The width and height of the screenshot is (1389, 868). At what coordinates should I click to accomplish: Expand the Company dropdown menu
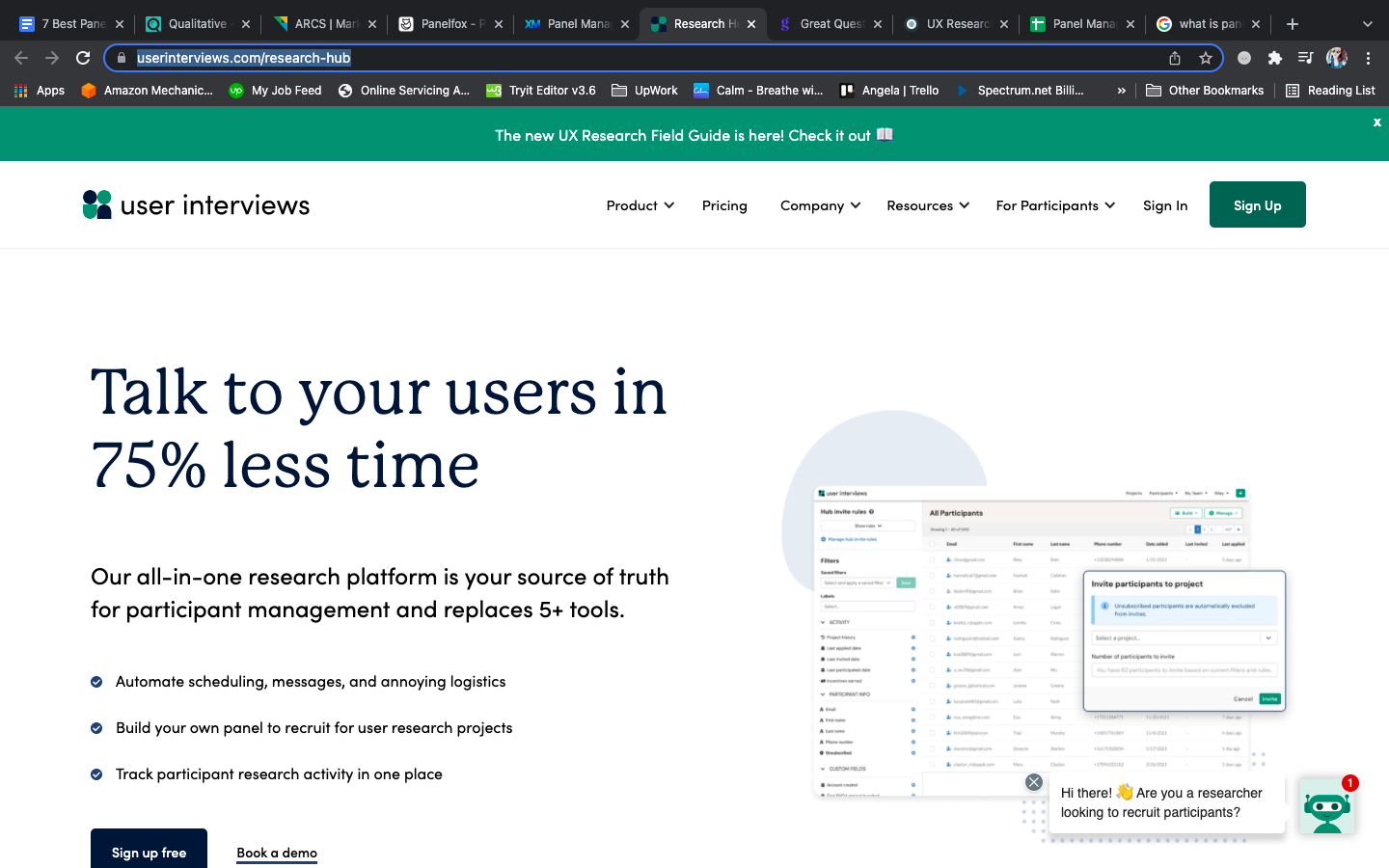(x=820, y=205)
